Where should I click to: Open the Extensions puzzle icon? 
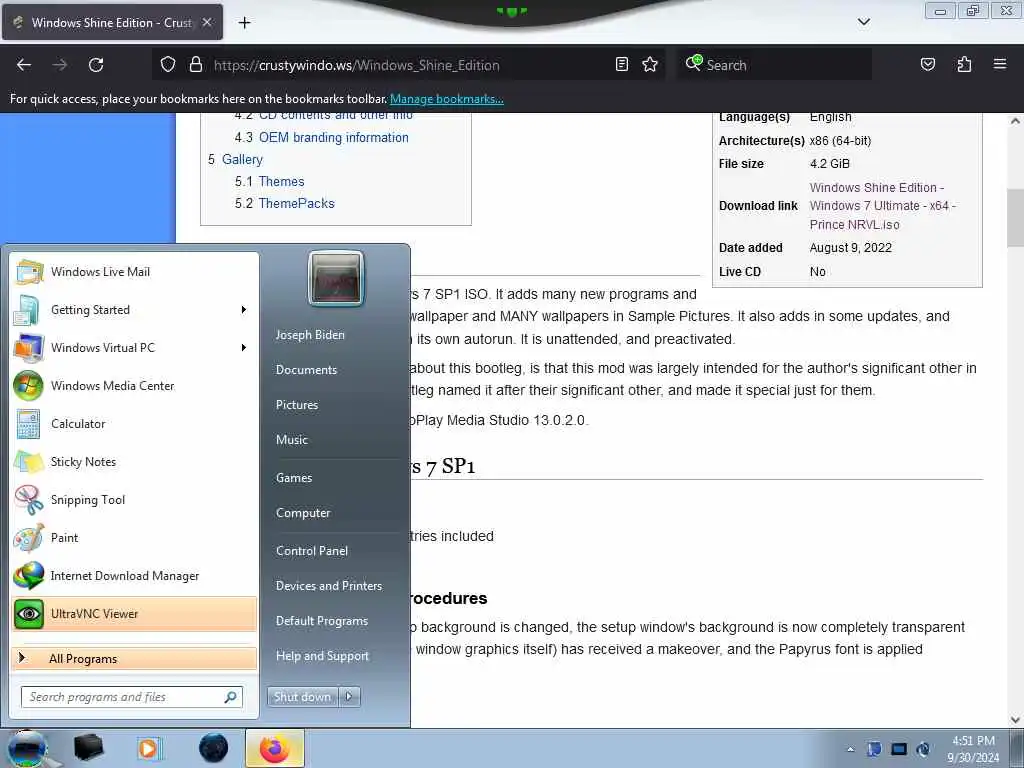point(964,64)
